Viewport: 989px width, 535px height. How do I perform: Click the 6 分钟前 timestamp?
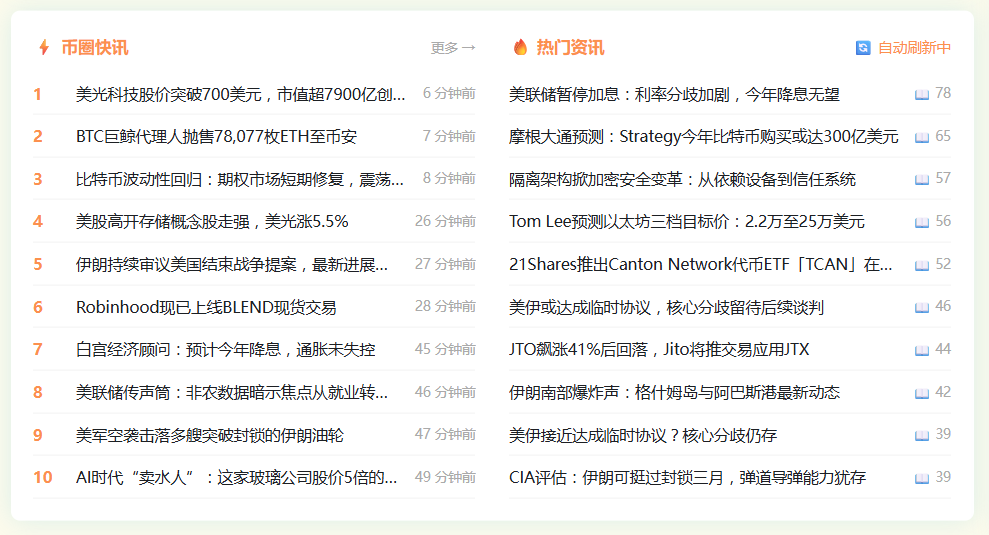point(449,93)
